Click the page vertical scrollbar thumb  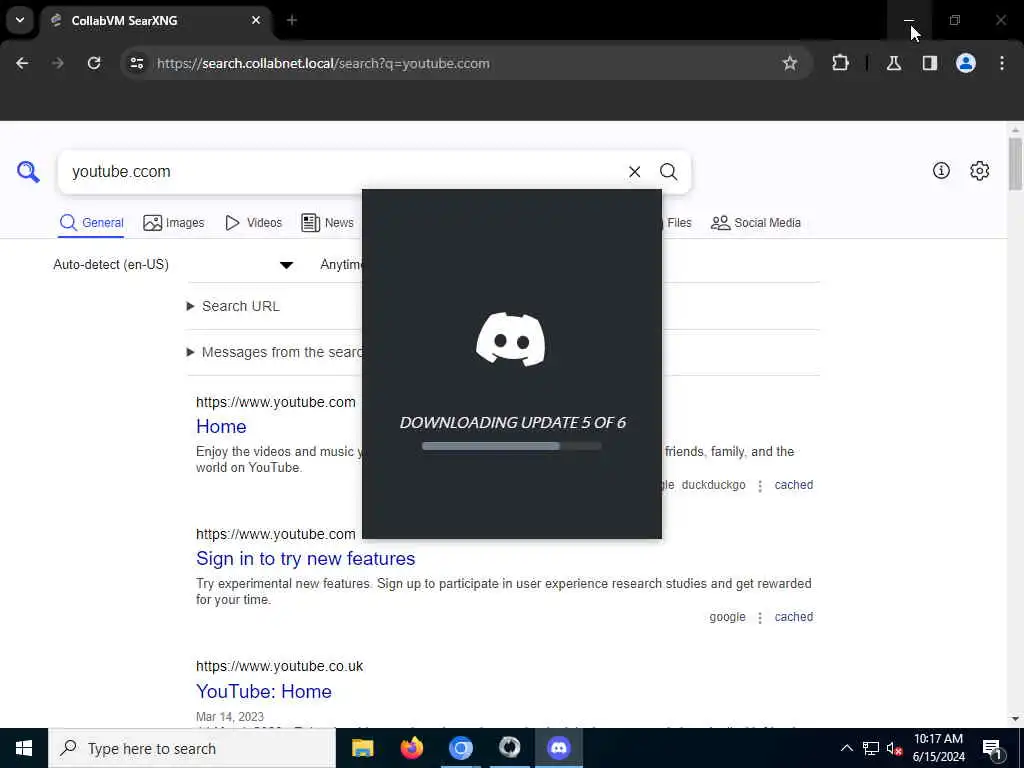[1015, 163]
